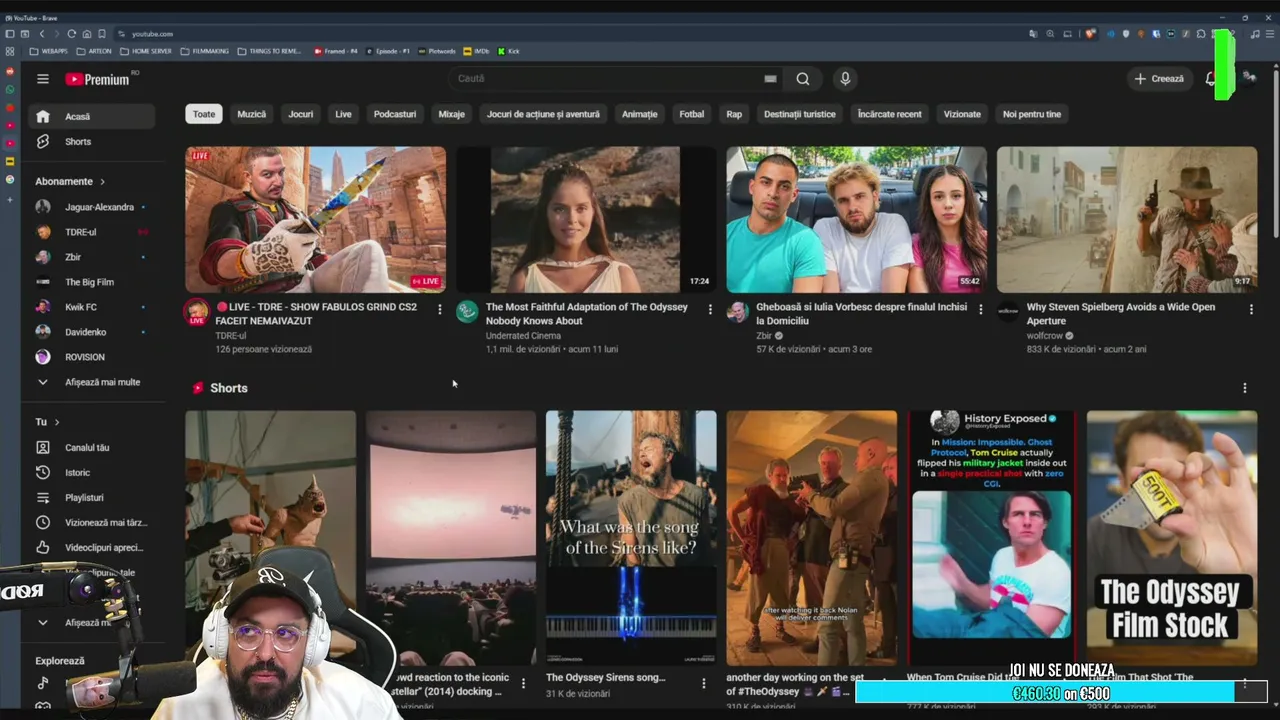The width and height of the screenshot is (1280, 720).
Task: Open the ARTEON bookmark folder
Action: click(94, 51)
